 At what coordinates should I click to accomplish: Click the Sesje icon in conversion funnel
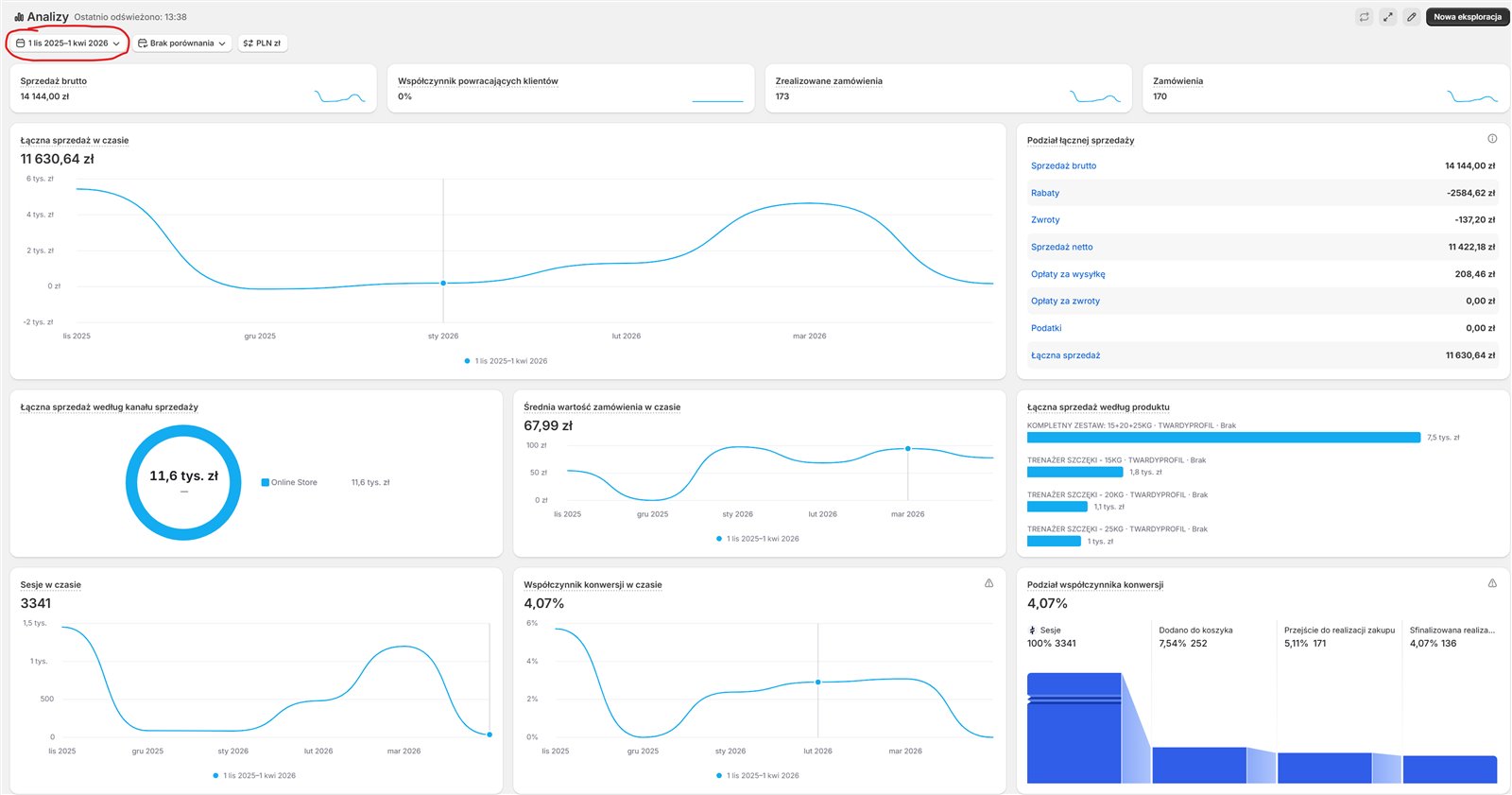pos(1032,631)
